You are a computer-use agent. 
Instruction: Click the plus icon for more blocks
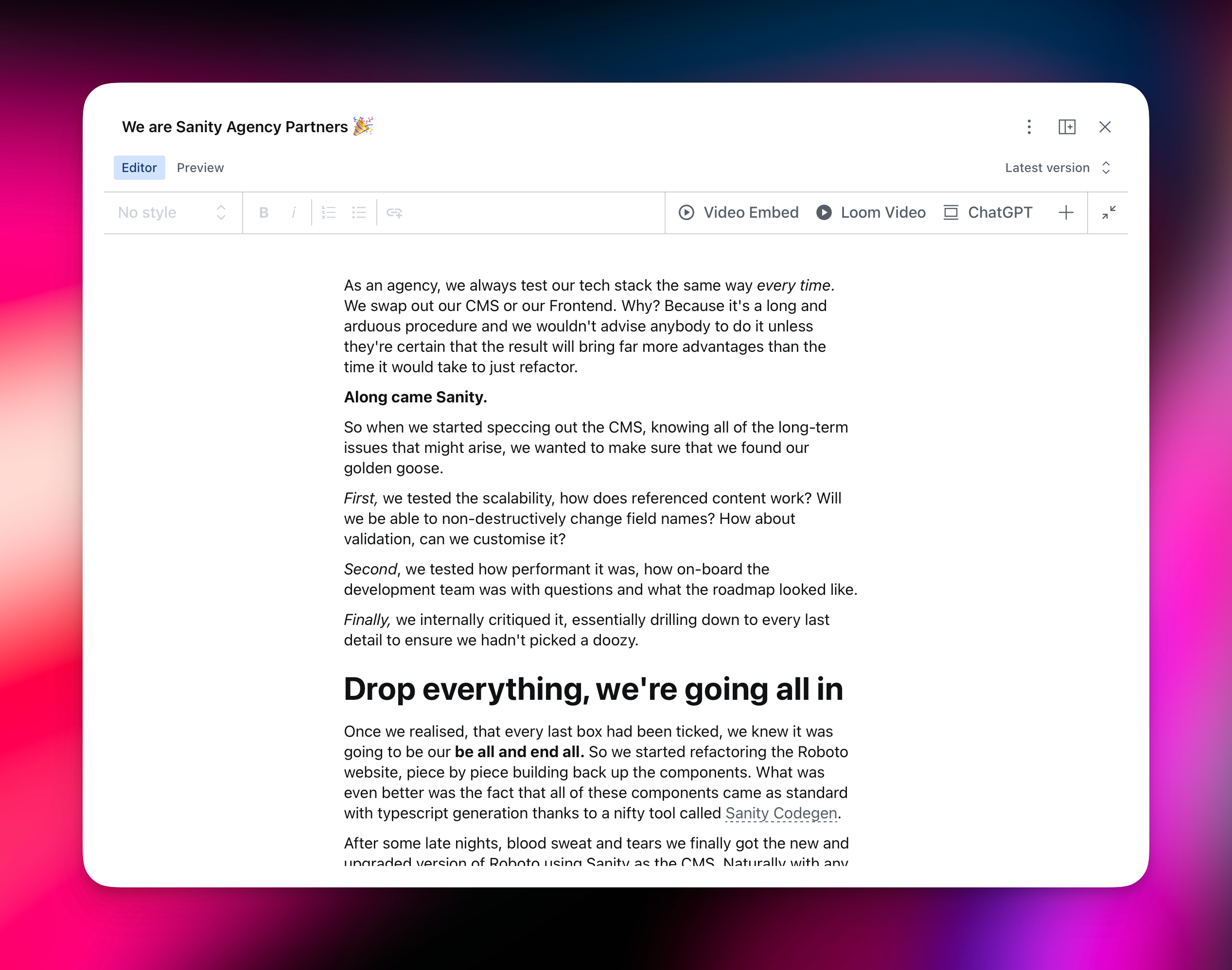click(x=1066, y=212)
